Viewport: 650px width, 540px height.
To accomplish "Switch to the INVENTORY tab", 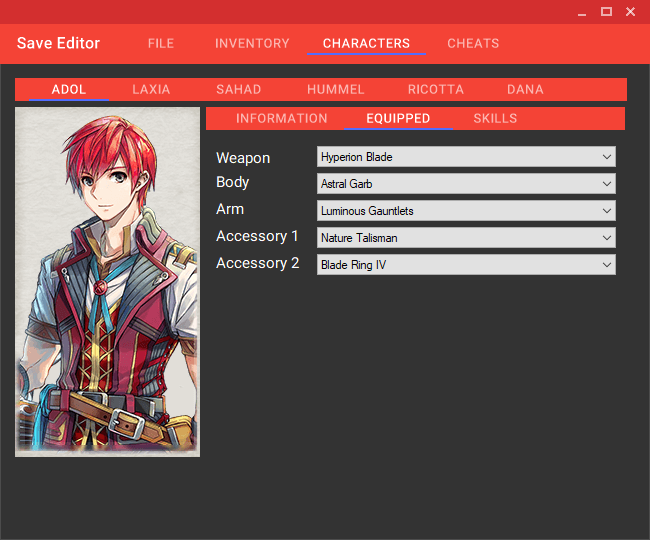I will click(252, 43).
